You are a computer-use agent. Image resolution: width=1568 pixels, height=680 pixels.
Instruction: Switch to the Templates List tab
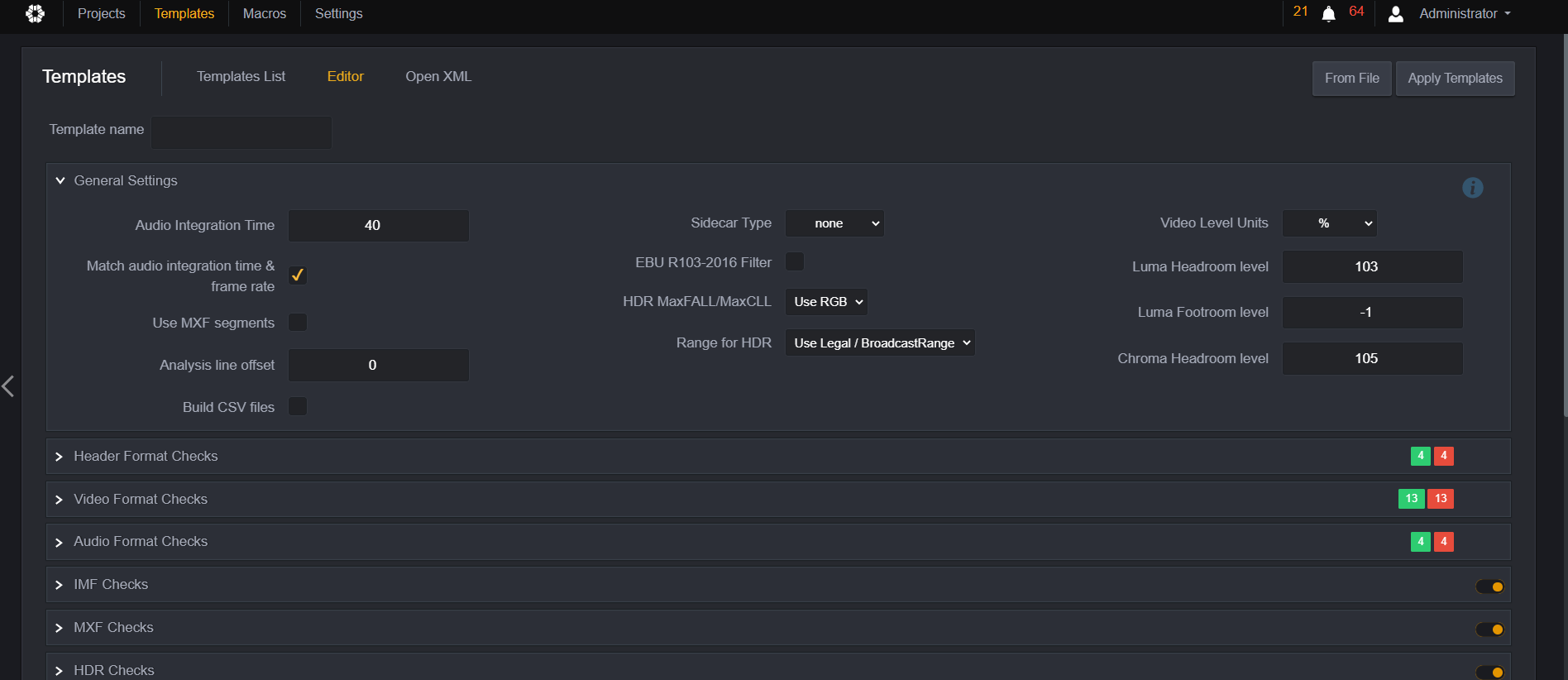(x=241, y=77)
